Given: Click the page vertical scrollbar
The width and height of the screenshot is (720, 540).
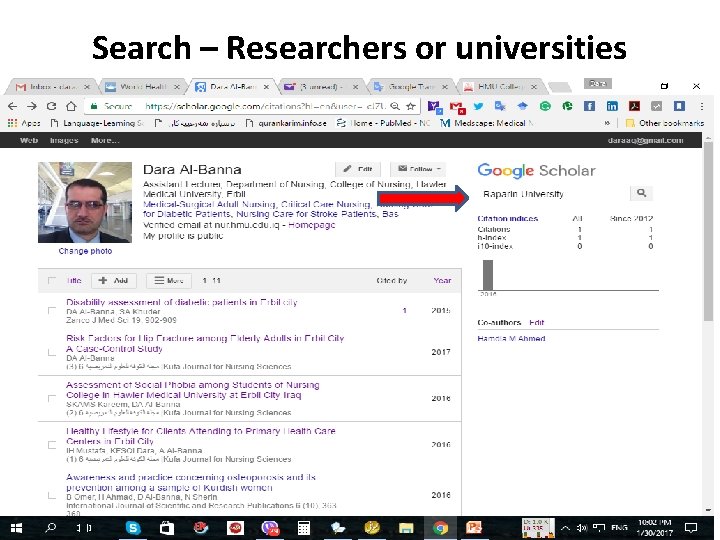Looking at the screenshot, I should [709, 232].
